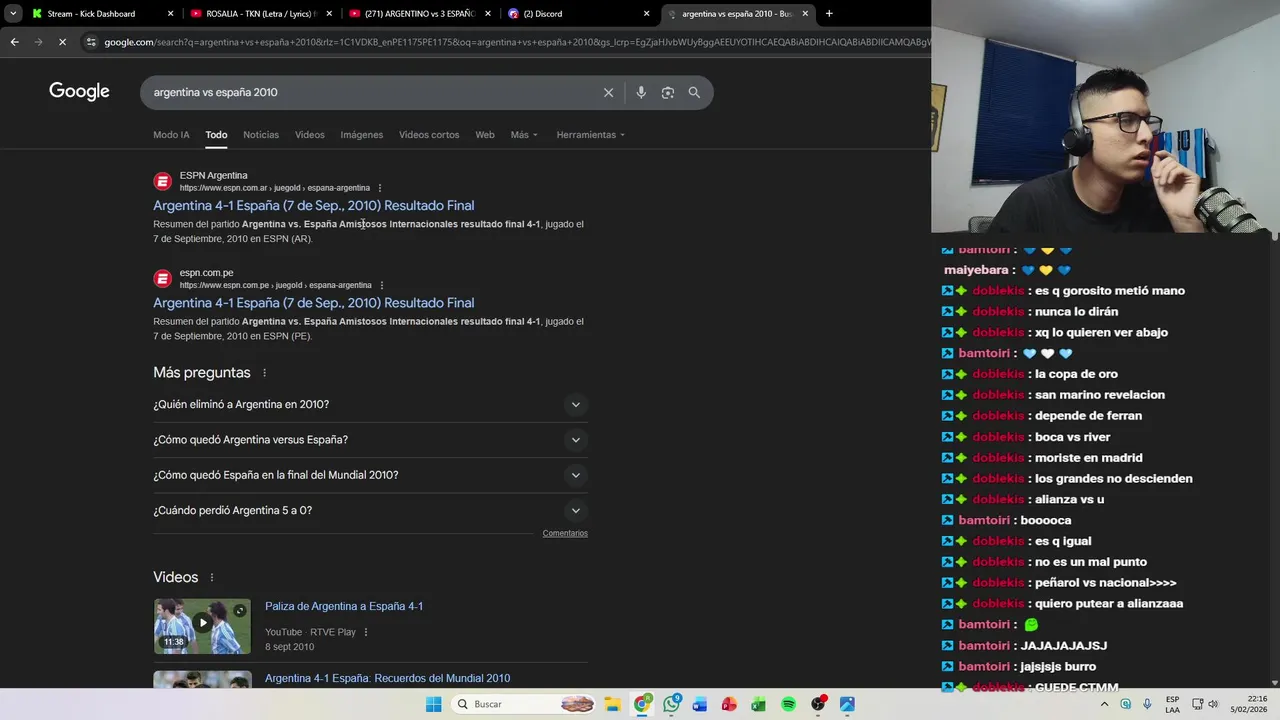Open the Más search filter dropdown

524,135
